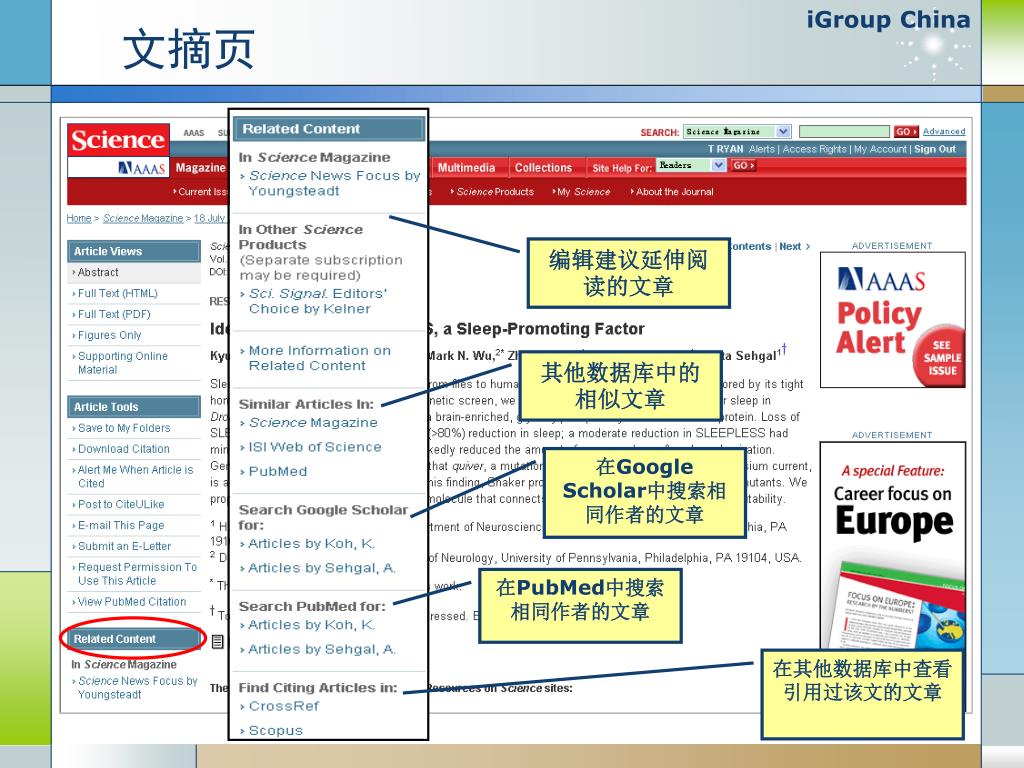Open Figures Only view
The height and width of the screenshot is (768, 1024).
pyautogui.click(x=109, y=335)
